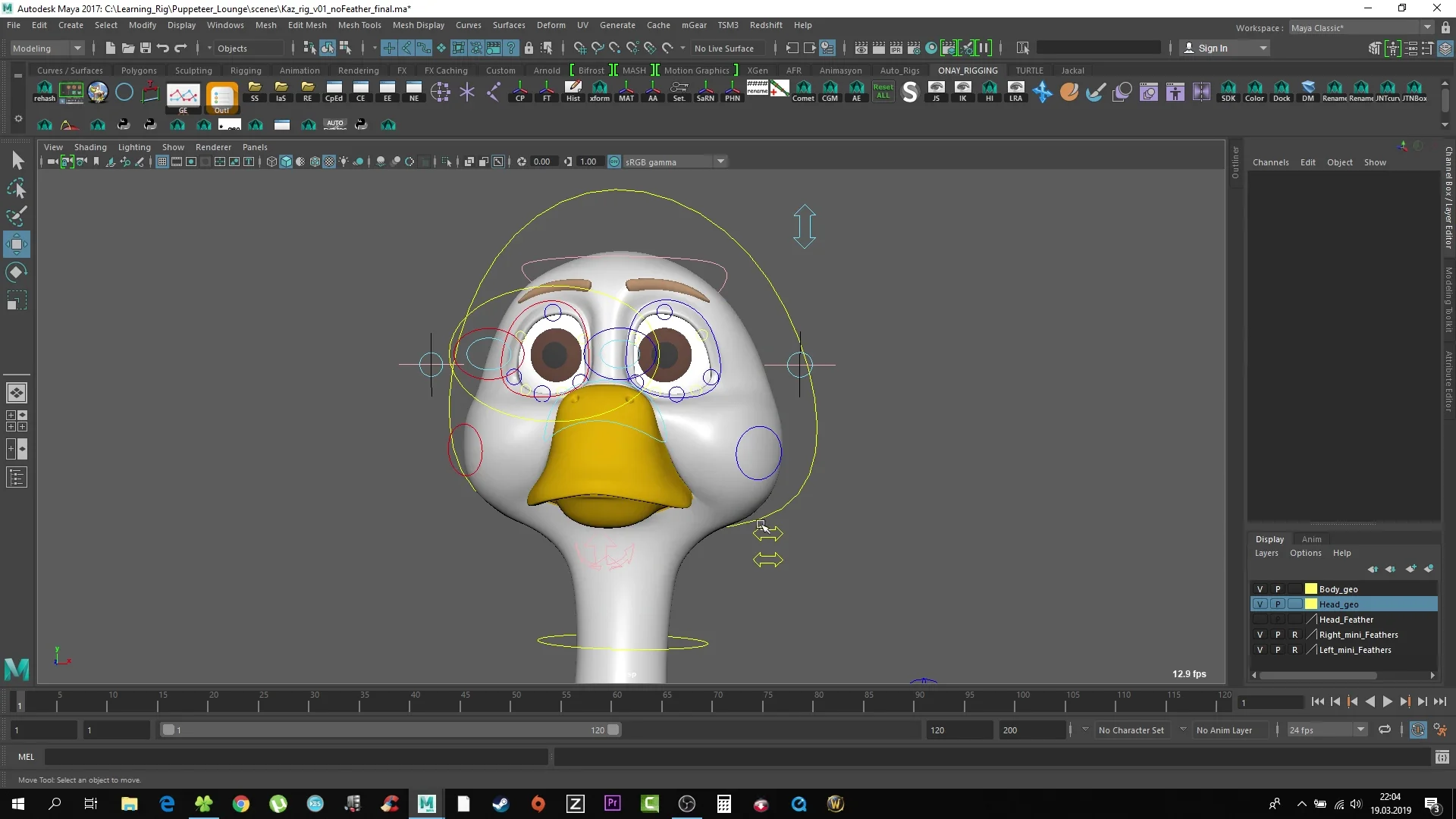The height and width of the screenshot is (819, 1456).
Task: Click the S-shaped shelf icon
Action: click(910, 92)
